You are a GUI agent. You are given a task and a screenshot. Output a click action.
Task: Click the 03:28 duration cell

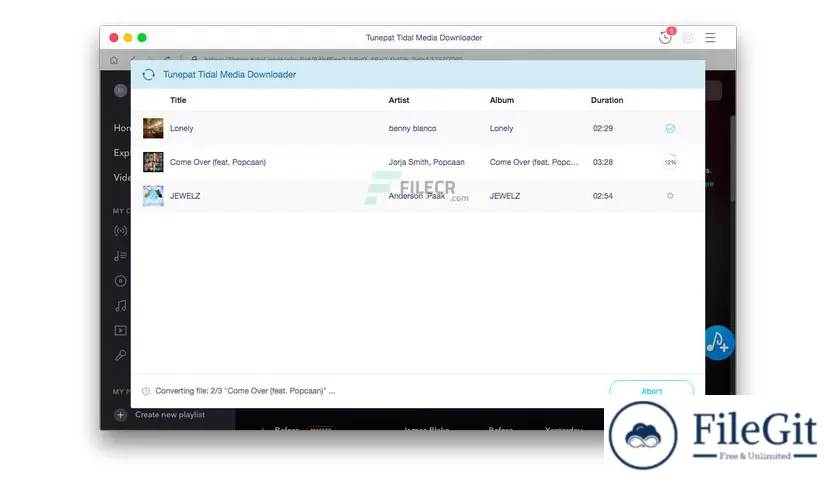tap(602, 162)
